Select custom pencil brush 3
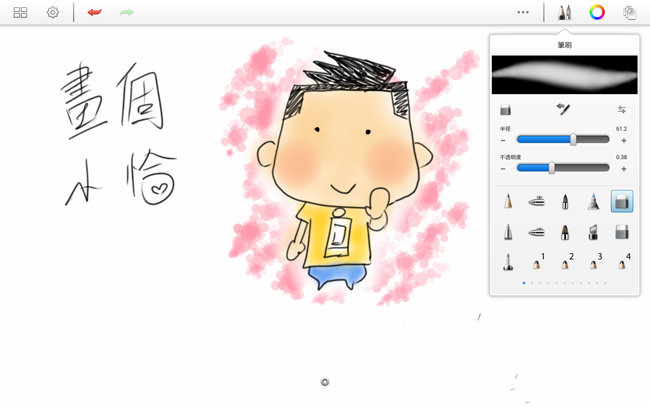Viewport: 650px width, 406px height. (595, 261)
